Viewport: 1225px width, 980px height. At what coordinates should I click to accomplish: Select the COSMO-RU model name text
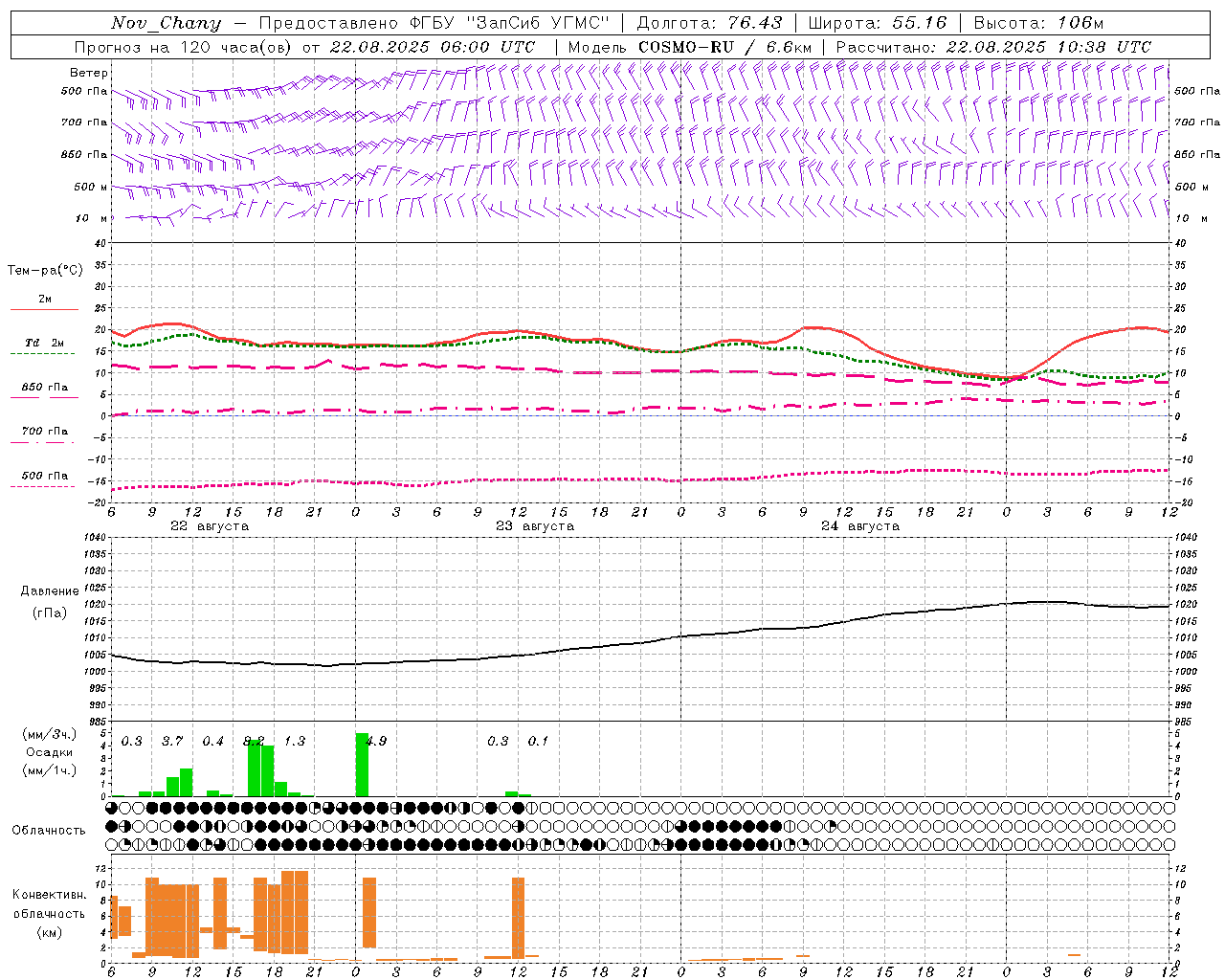click(686, 47)
